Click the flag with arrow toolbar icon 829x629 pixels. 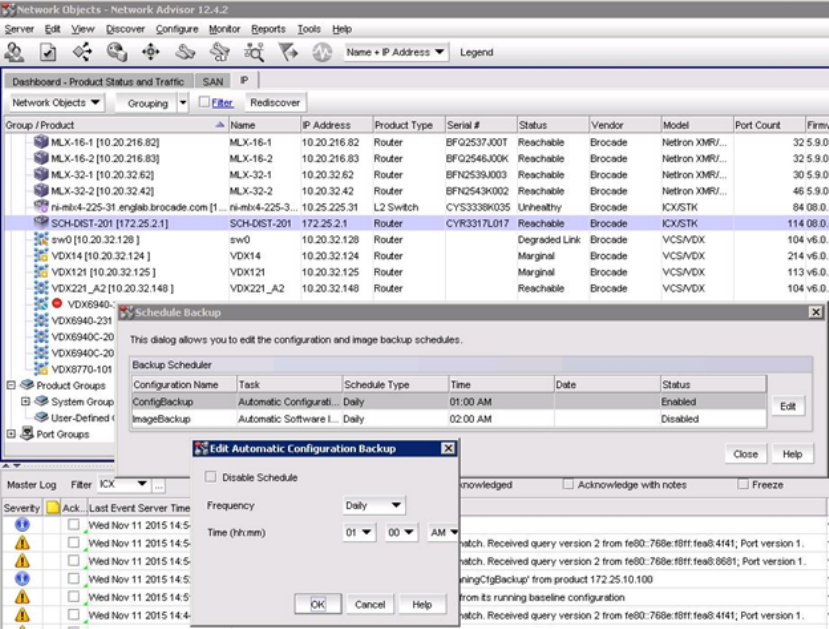pyautogui.click(x=288, y=52)
